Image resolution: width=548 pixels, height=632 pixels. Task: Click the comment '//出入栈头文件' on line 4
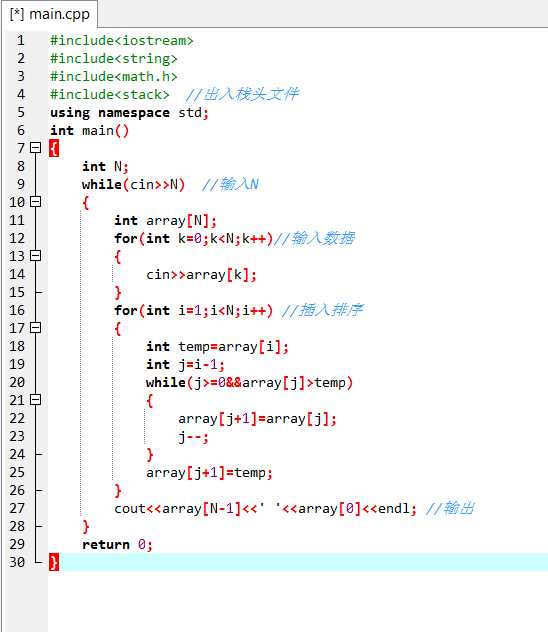pos(242,94)
